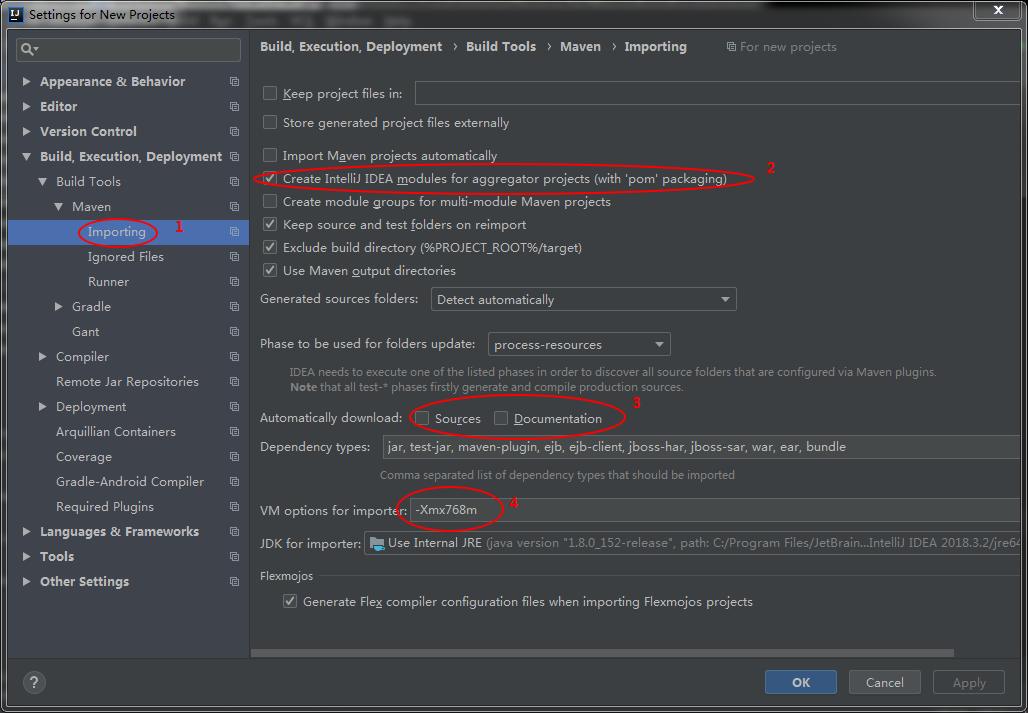This screenshot has width=1028, height=713.
Task: Open Phase for folders update dropdown
Action: point(579,344)
